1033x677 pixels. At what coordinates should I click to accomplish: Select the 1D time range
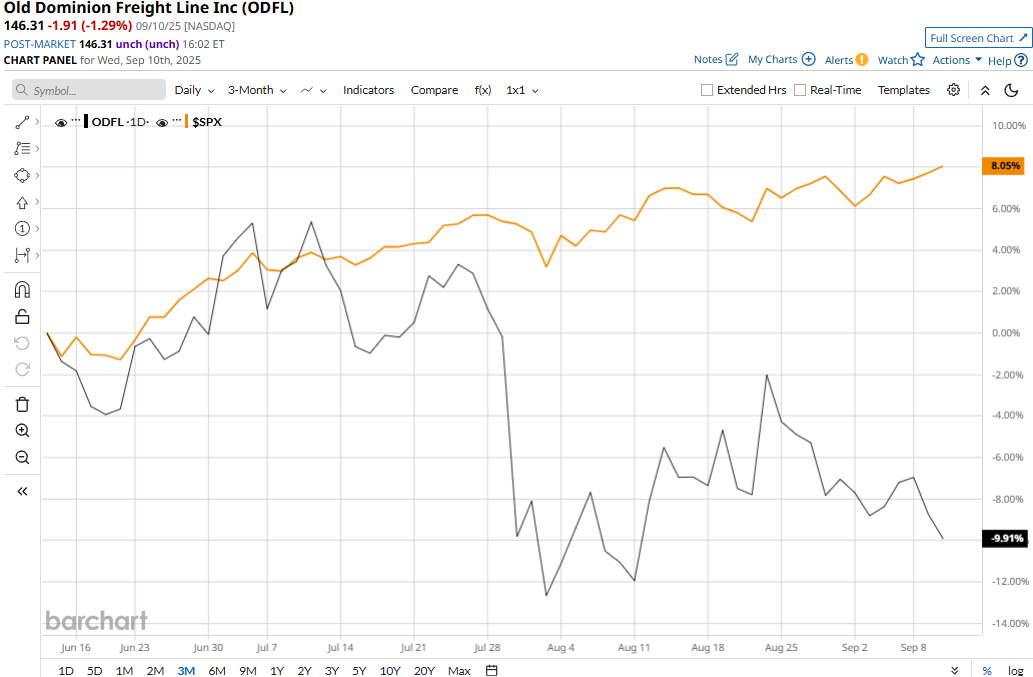coord(66,670)
